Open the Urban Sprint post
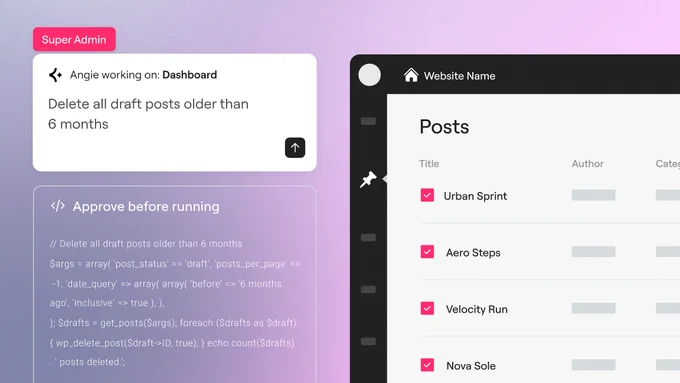 475,196
